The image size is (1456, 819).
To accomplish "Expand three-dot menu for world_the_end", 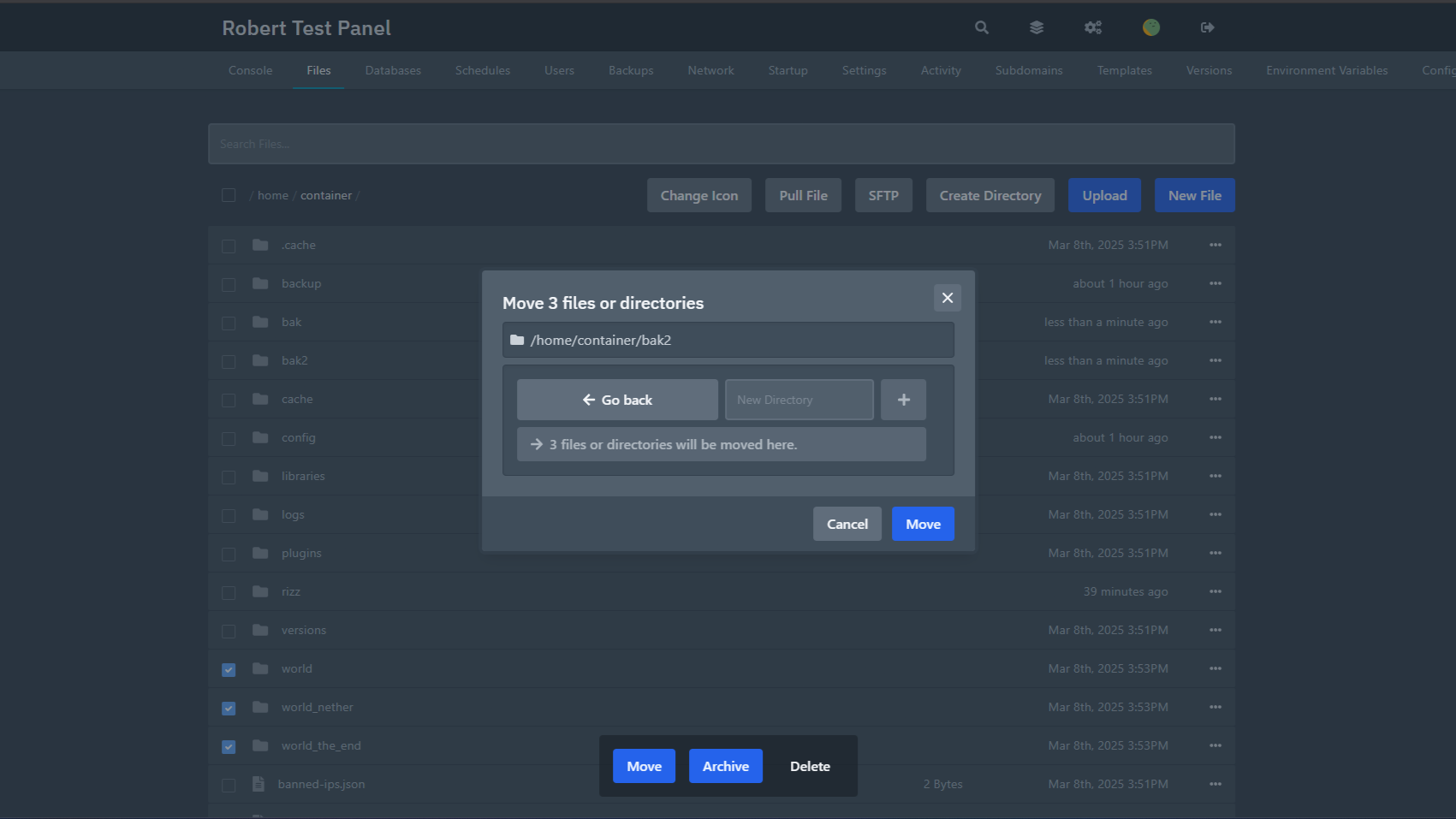I will tap(1215, 745).
